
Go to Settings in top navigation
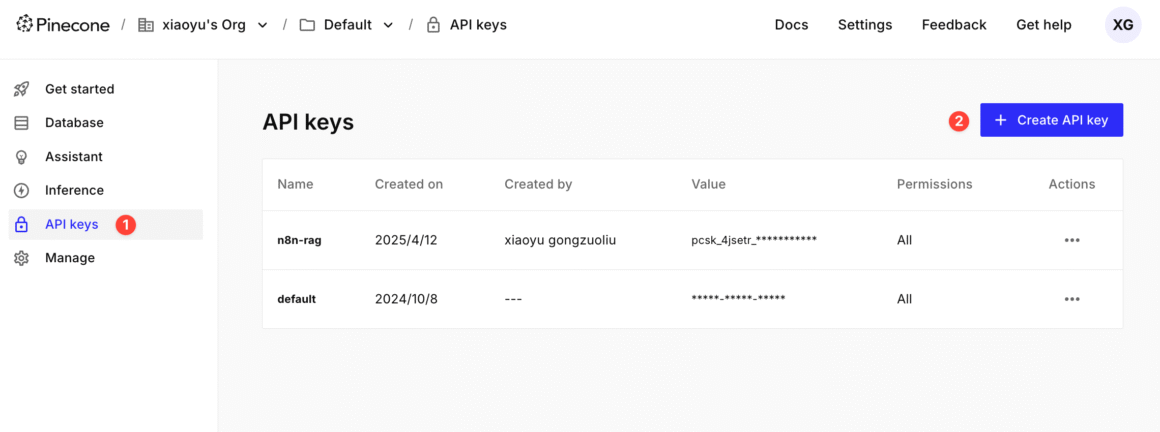[x=865, y=25]
